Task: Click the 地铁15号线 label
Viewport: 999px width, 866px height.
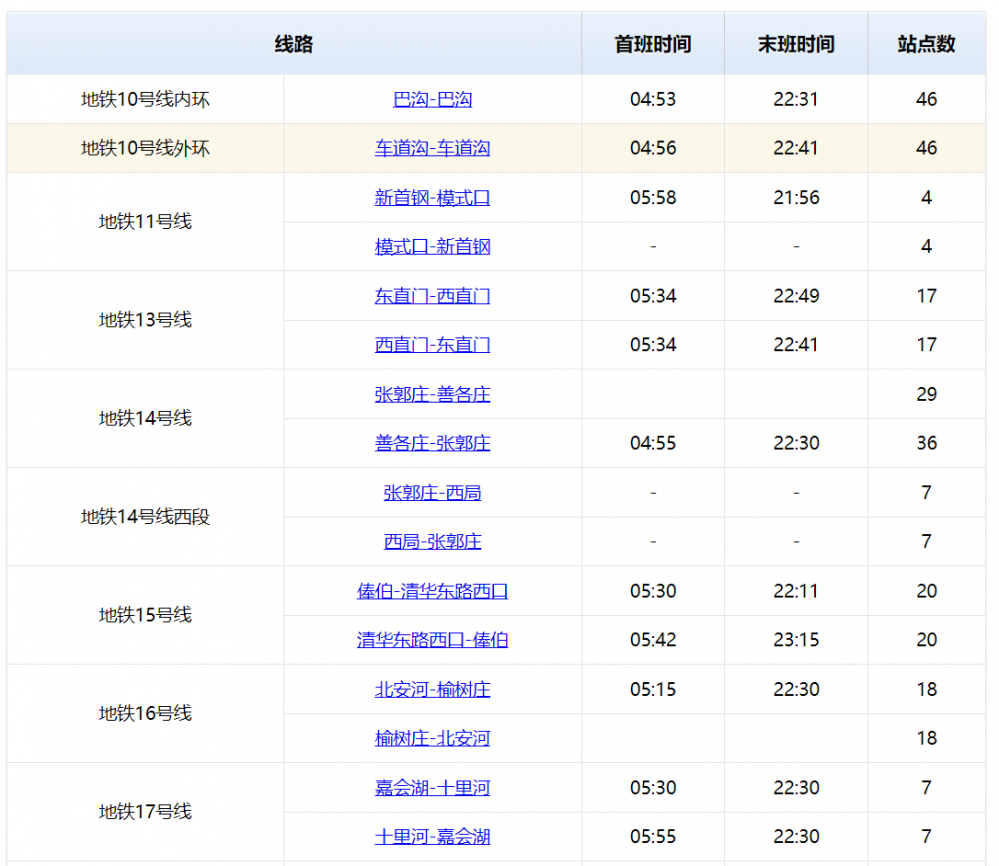Action: (145, 615)
